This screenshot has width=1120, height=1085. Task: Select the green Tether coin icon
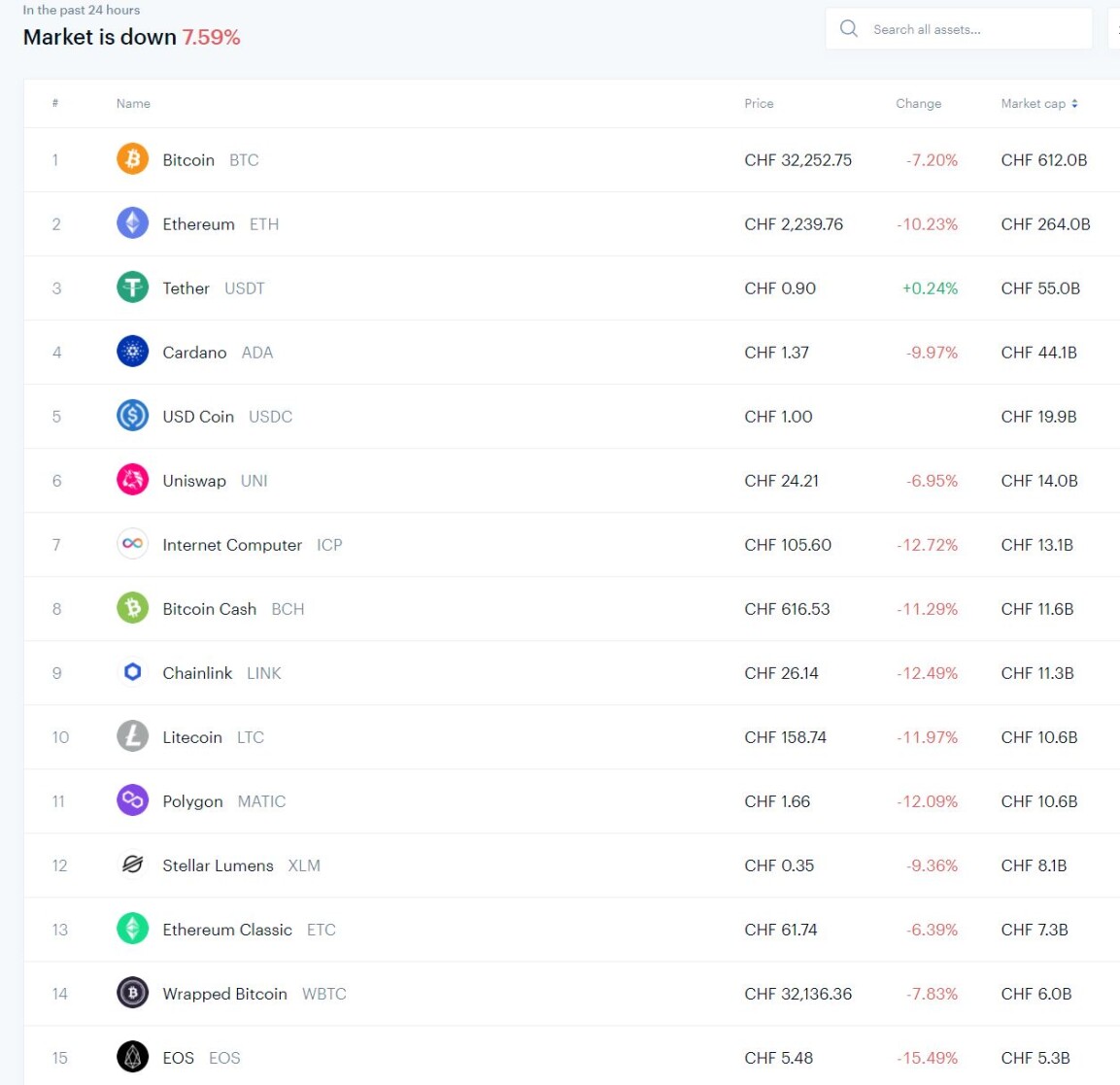click(x=132, y=288)
